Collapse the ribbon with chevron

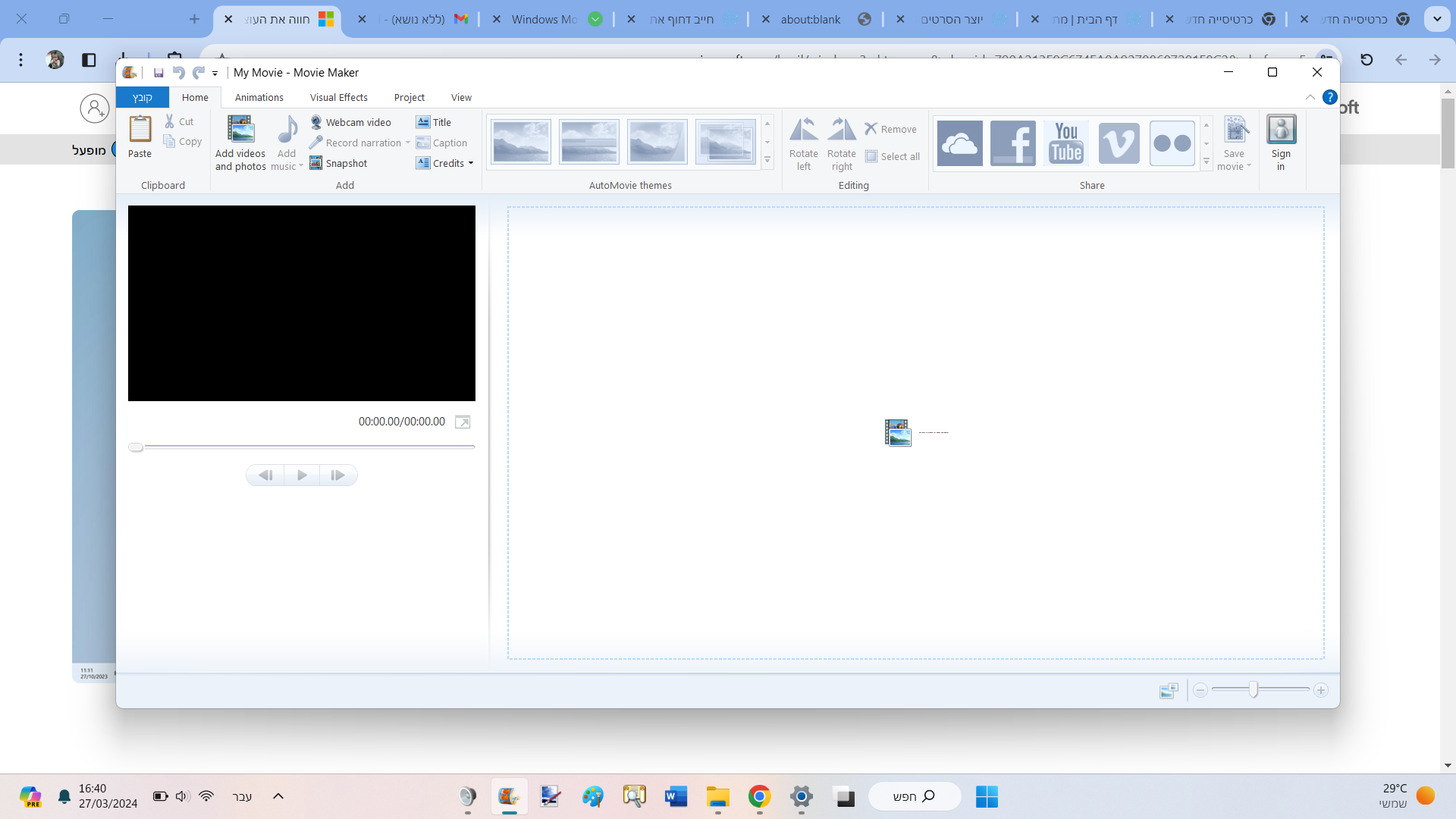pyautogui.click(x=1310, y=97)
